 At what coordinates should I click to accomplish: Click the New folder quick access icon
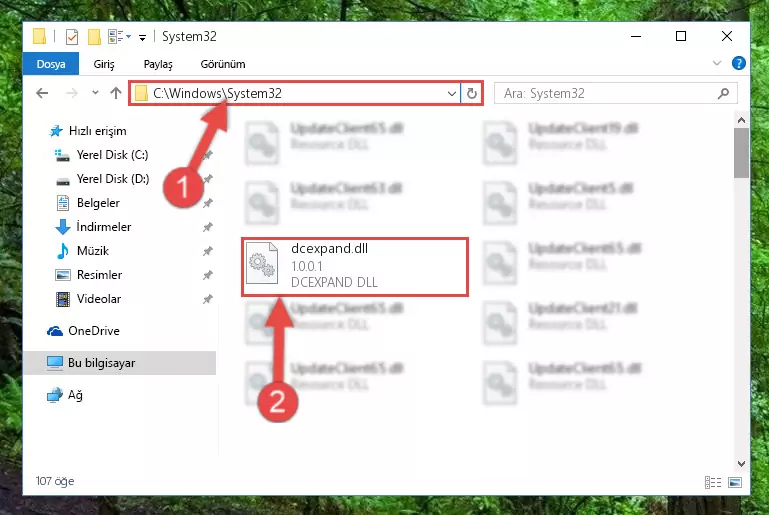click(x=94, y=37)
